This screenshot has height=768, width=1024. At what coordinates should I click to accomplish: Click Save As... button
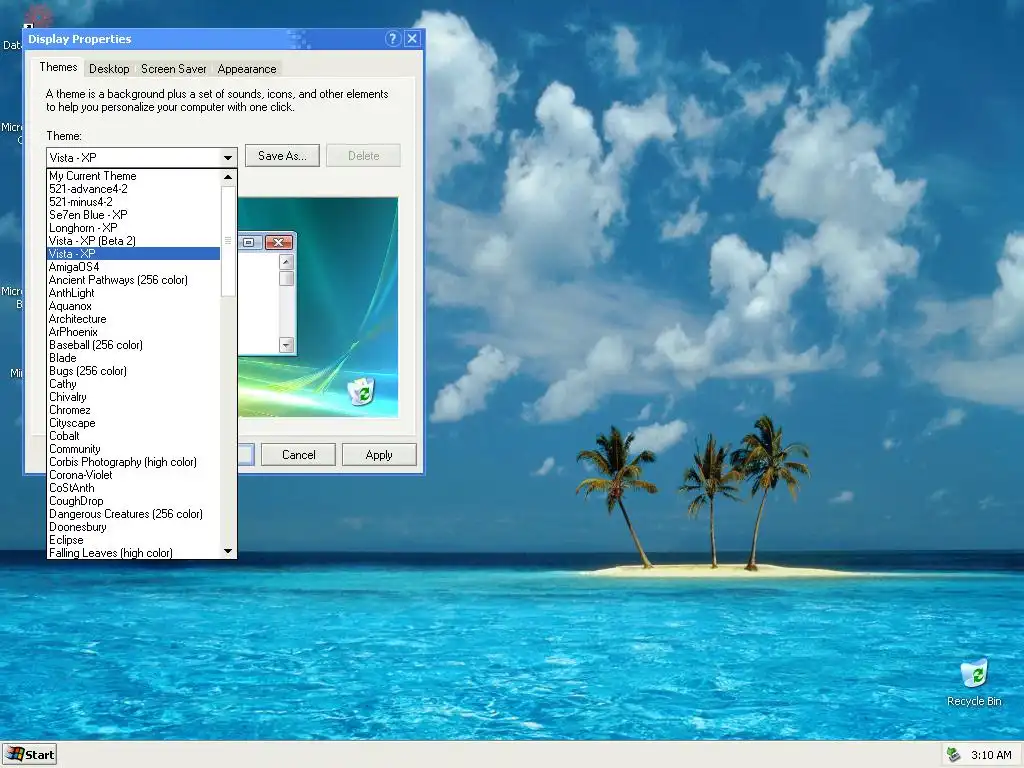tap(282, 155)
